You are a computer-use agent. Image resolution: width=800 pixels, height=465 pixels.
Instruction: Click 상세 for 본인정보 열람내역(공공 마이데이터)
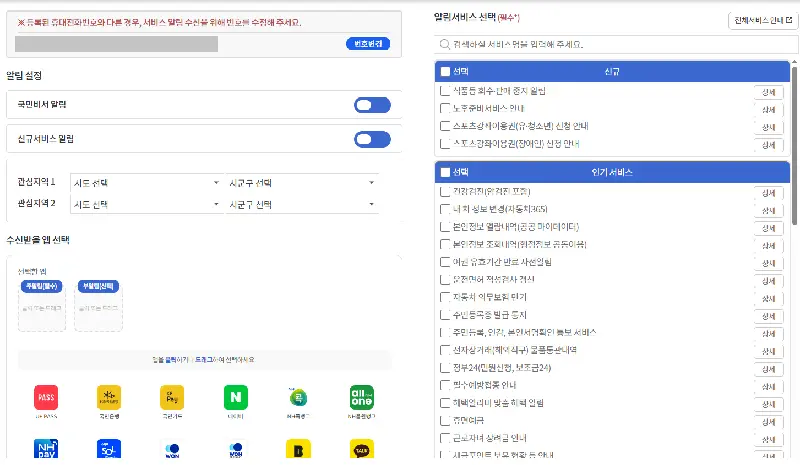[768, 228]
